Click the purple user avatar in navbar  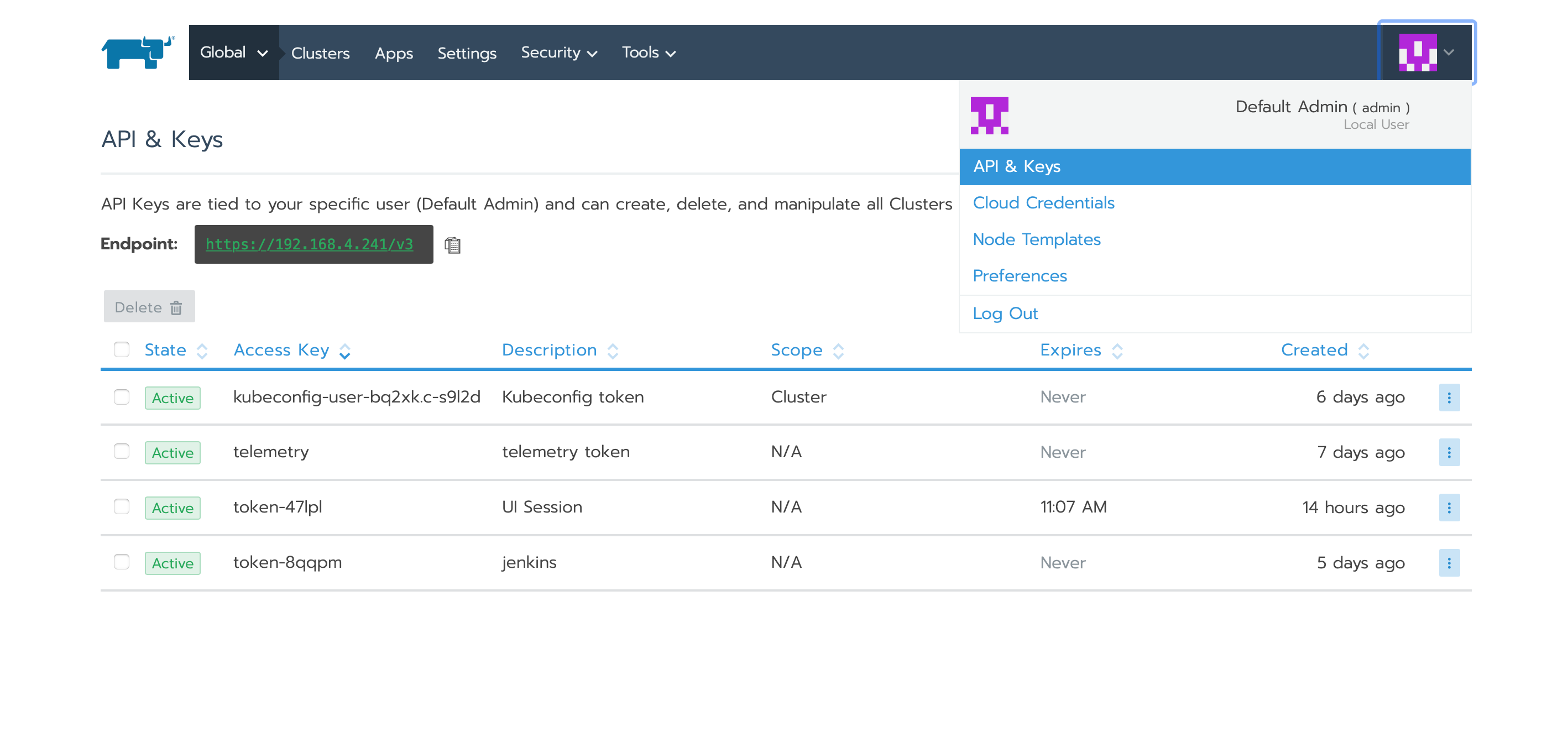(x=1418, y=53)
